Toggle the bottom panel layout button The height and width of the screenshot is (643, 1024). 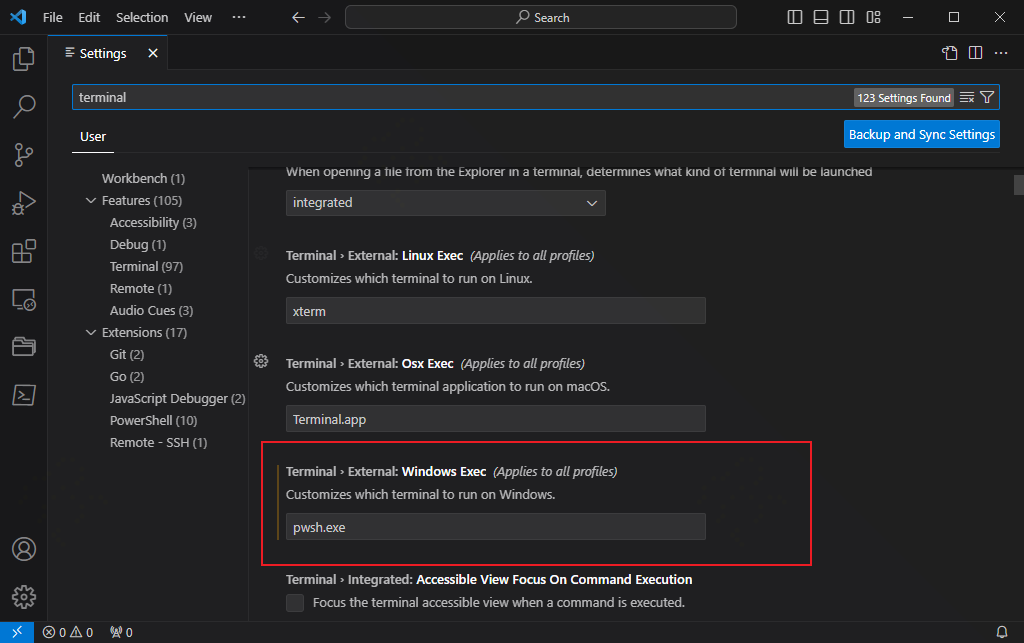pos(822,17)
